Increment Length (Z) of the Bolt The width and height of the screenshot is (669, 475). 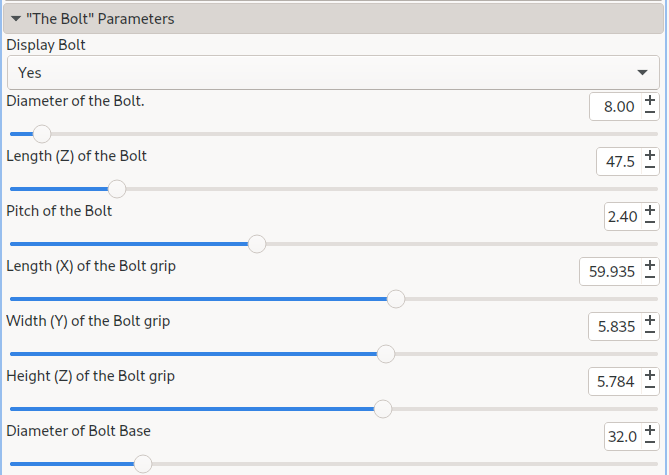(650, 155)
